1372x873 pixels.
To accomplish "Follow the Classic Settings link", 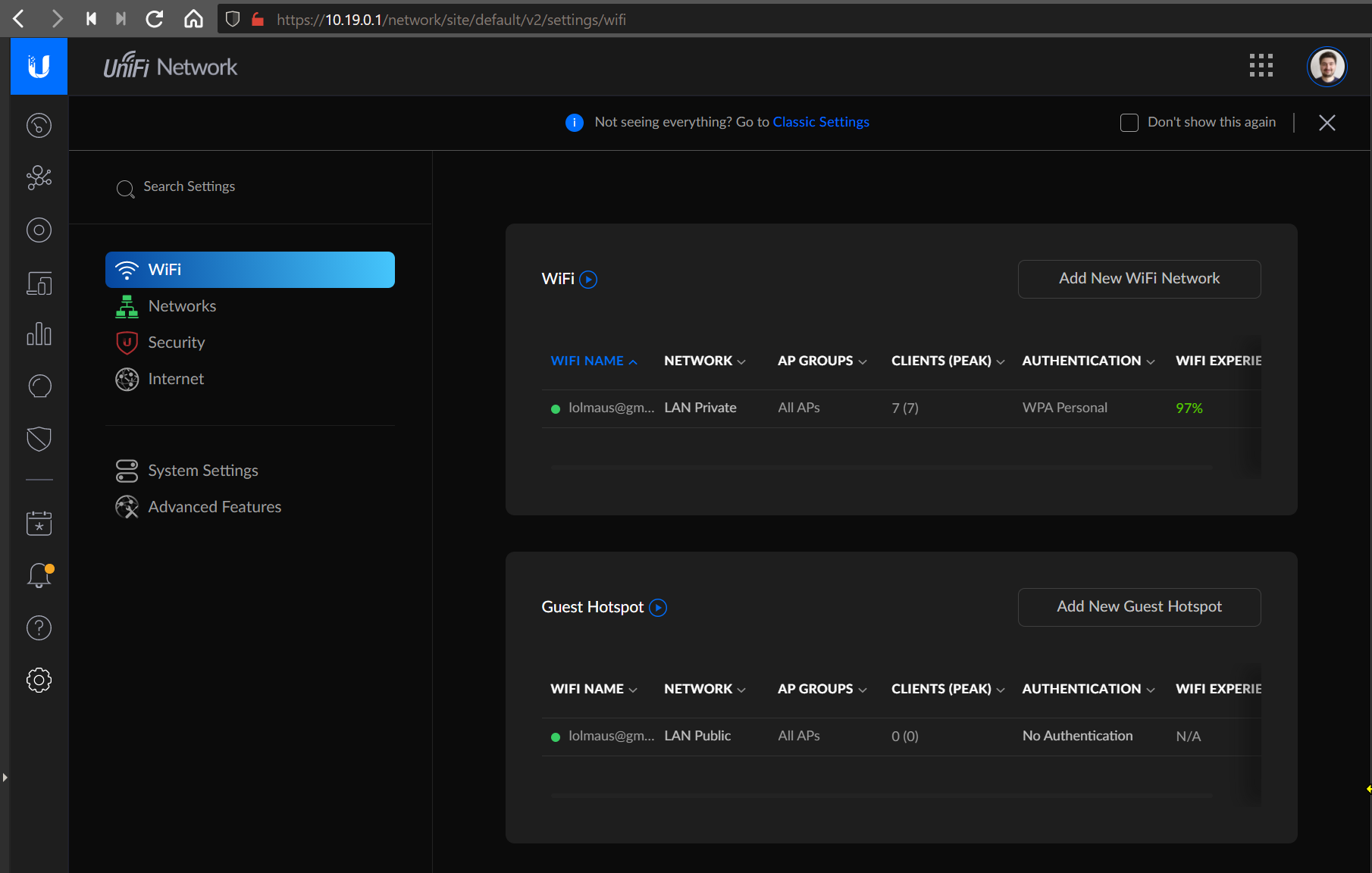I will coord(820,122).
